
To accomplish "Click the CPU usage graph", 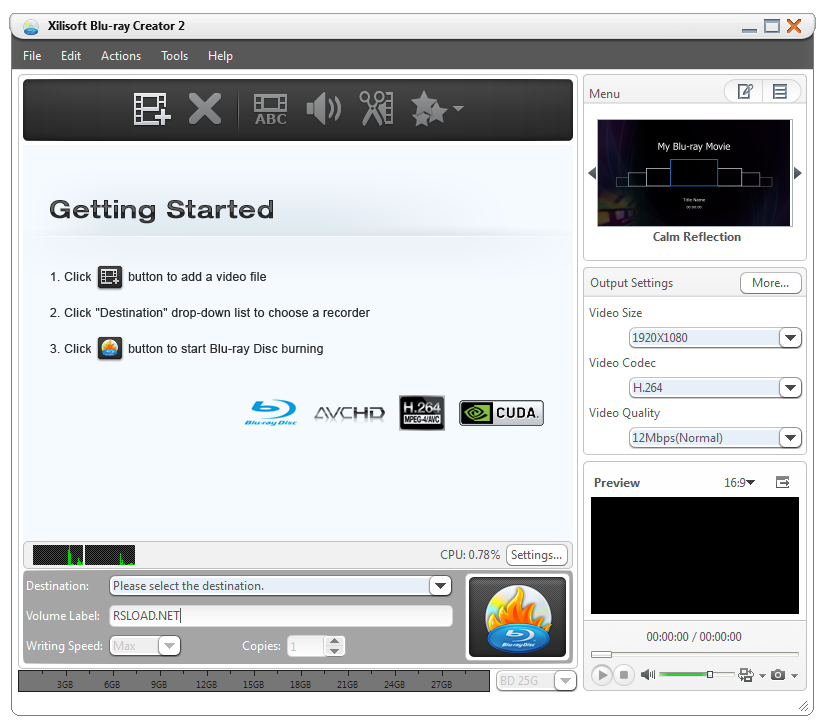I will (x=84, y=555).
